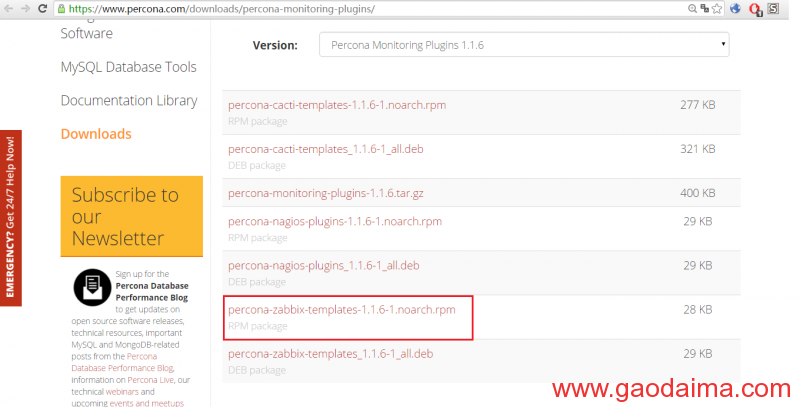The height and width of the screenshot is (407, 800).
Task: Click the 277 KB size value
Action: (x=697, y=105)
